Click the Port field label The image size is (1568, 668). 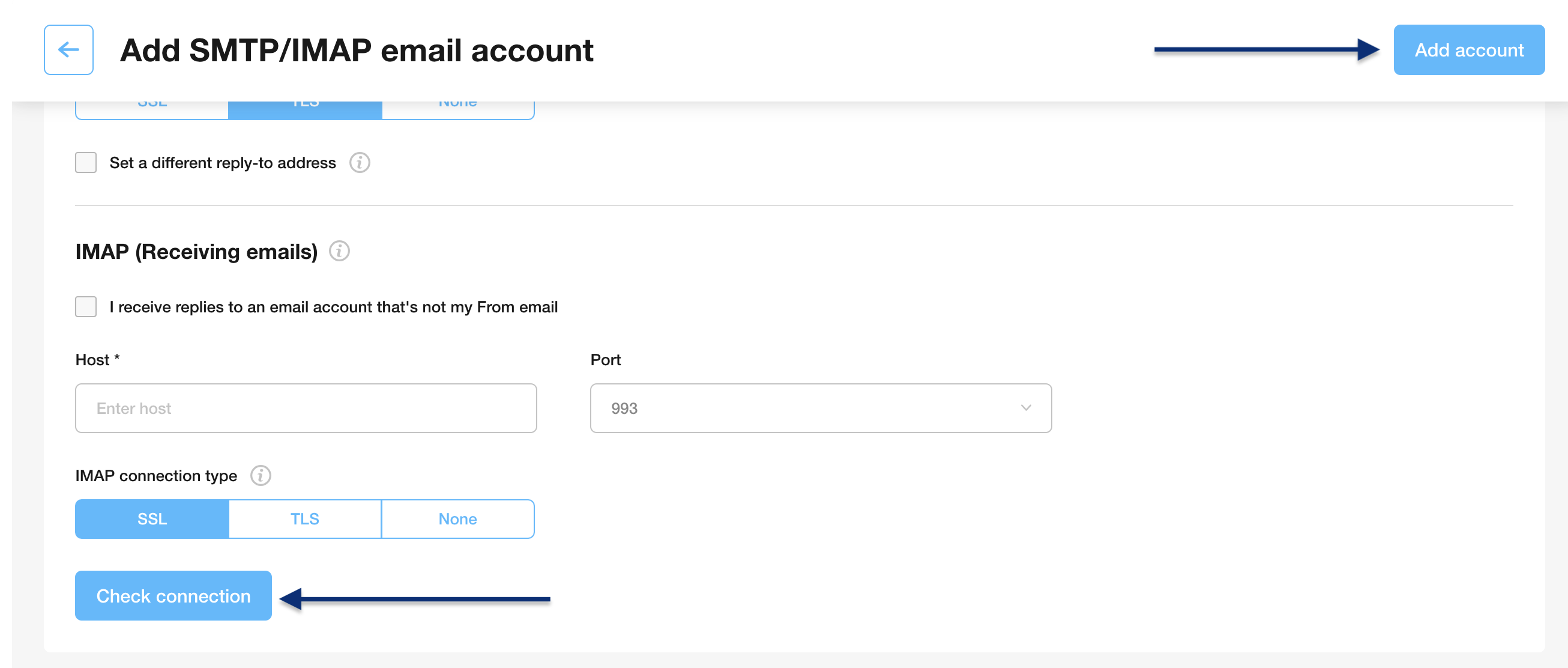(605, 359)
